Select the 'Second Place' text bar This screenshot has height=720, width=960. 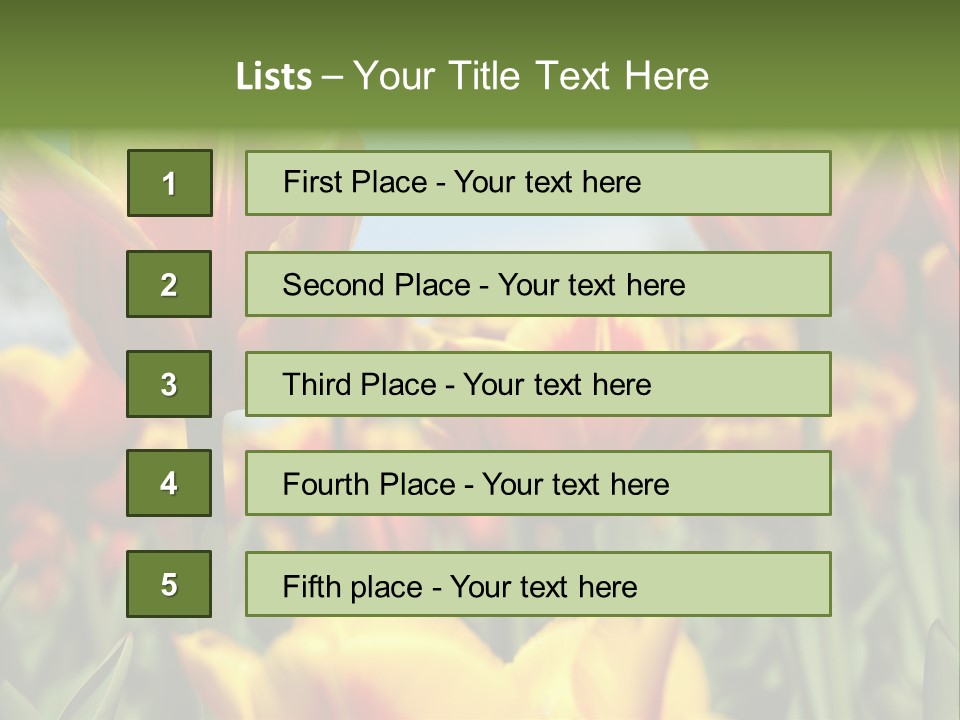click(x=538, y=284)
